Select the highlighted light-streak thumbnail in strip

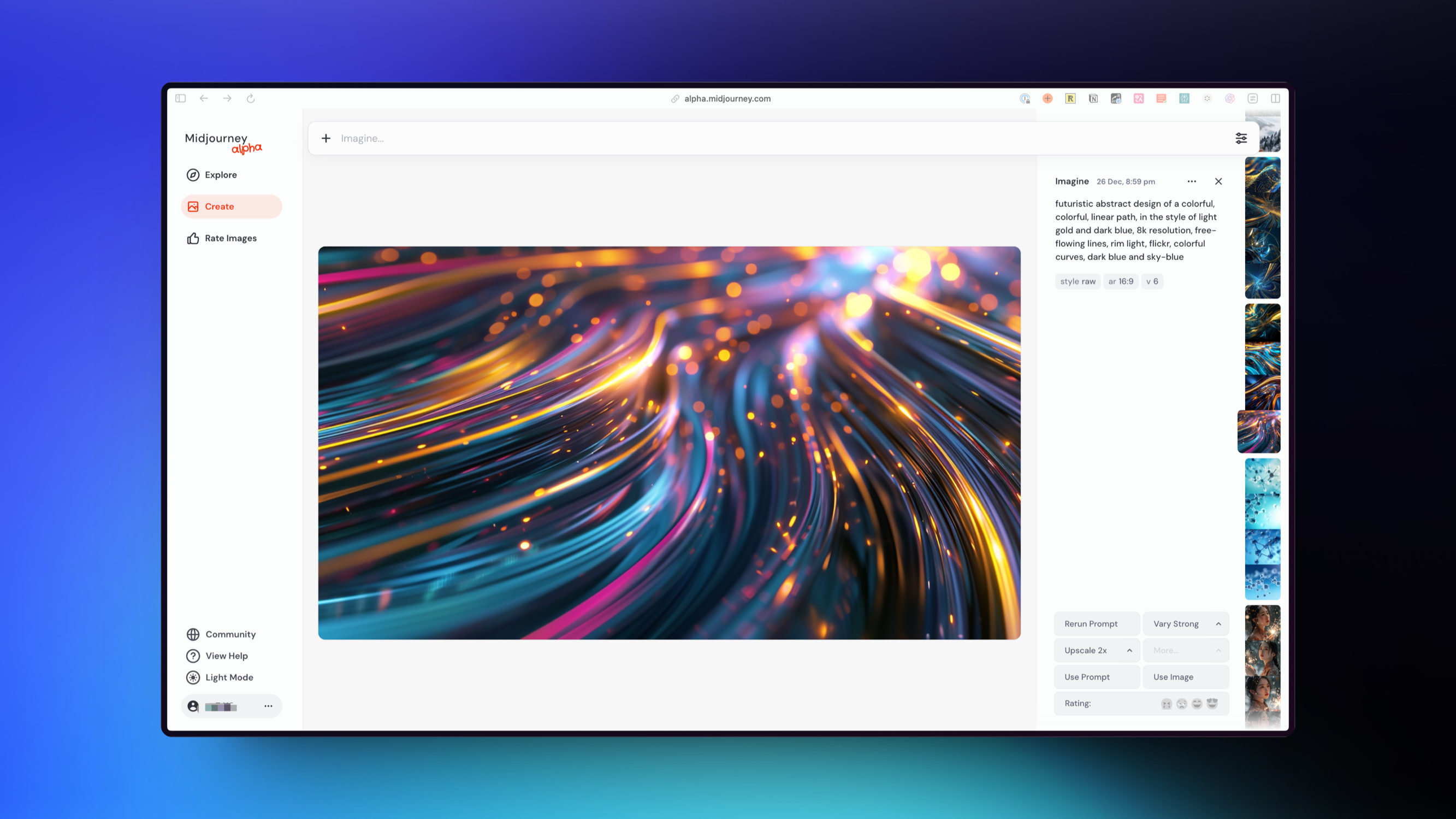1259,432
